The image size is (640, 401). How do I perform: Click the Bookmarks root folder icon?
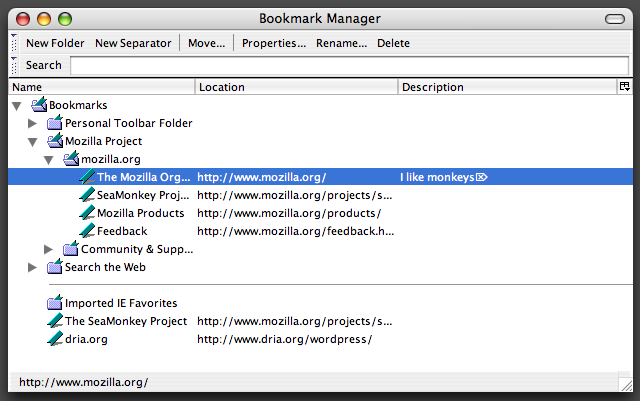(x=39, y=105)
